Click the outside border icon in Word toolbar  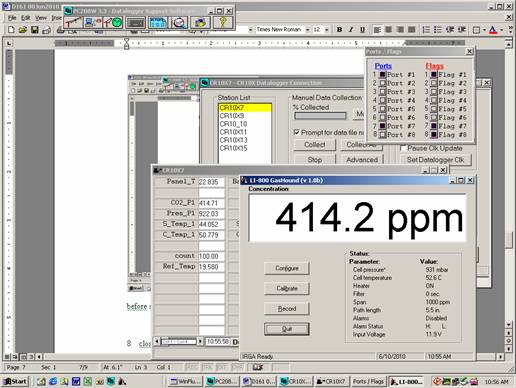pyautogui.click(x=476, y=30)
